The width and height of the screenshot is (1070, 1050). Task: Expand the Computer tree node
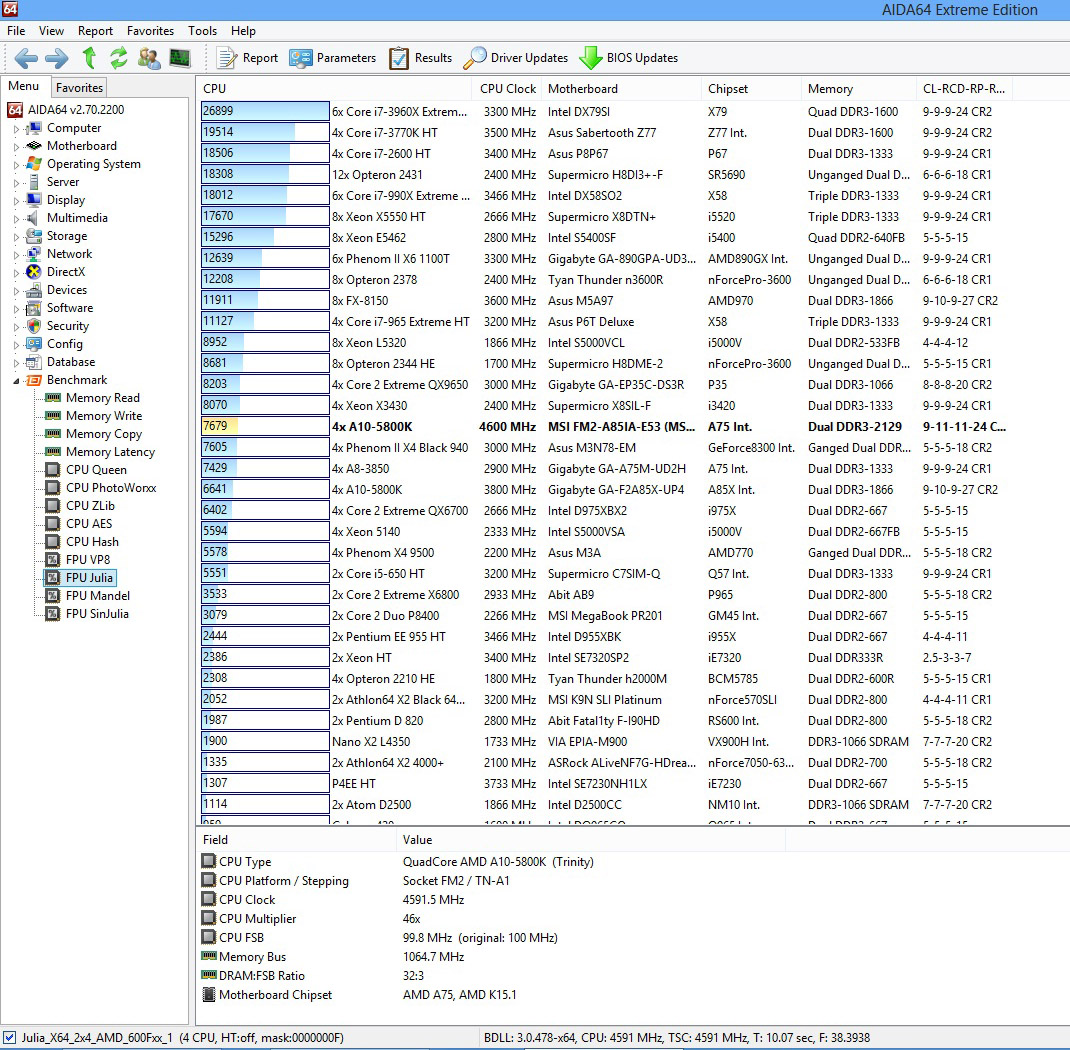16,128
